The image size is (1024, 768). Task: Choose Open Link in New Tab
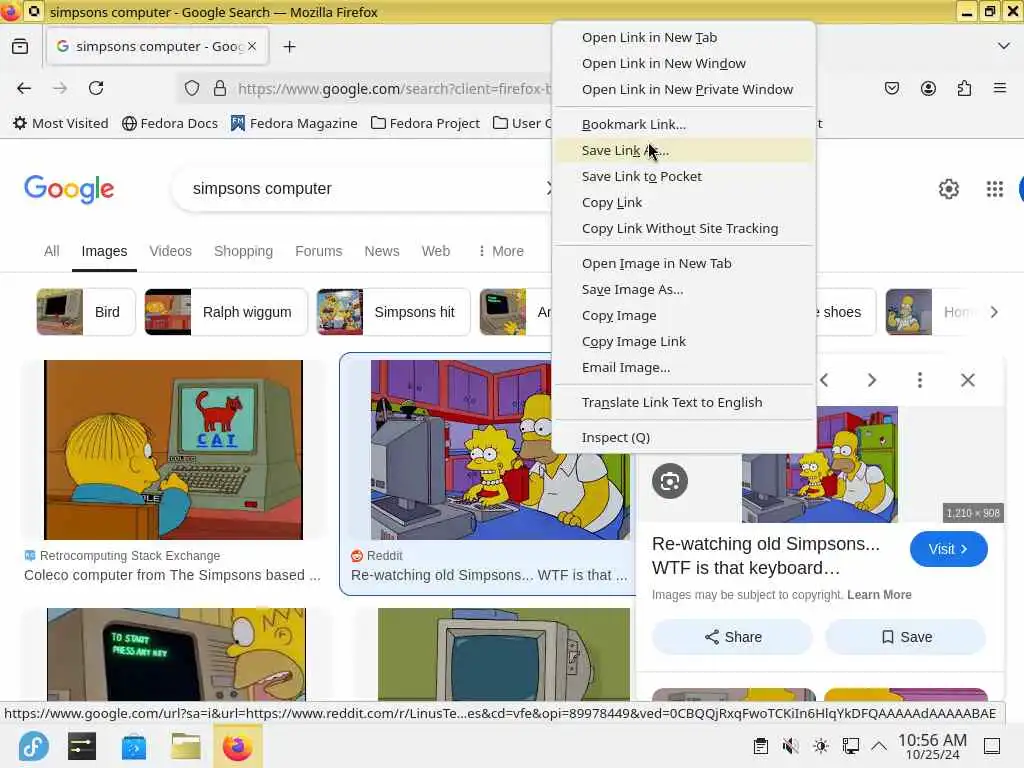[x=684, y=38]
